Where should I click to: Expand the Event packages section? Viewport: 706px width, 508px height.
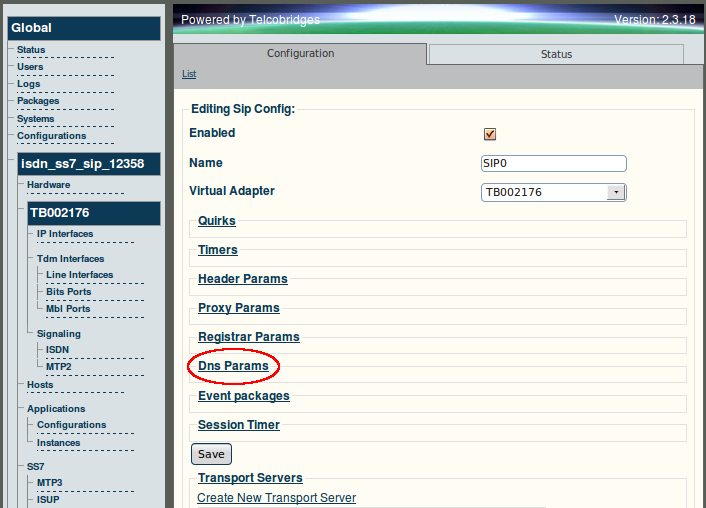click(x=244, y=395)
